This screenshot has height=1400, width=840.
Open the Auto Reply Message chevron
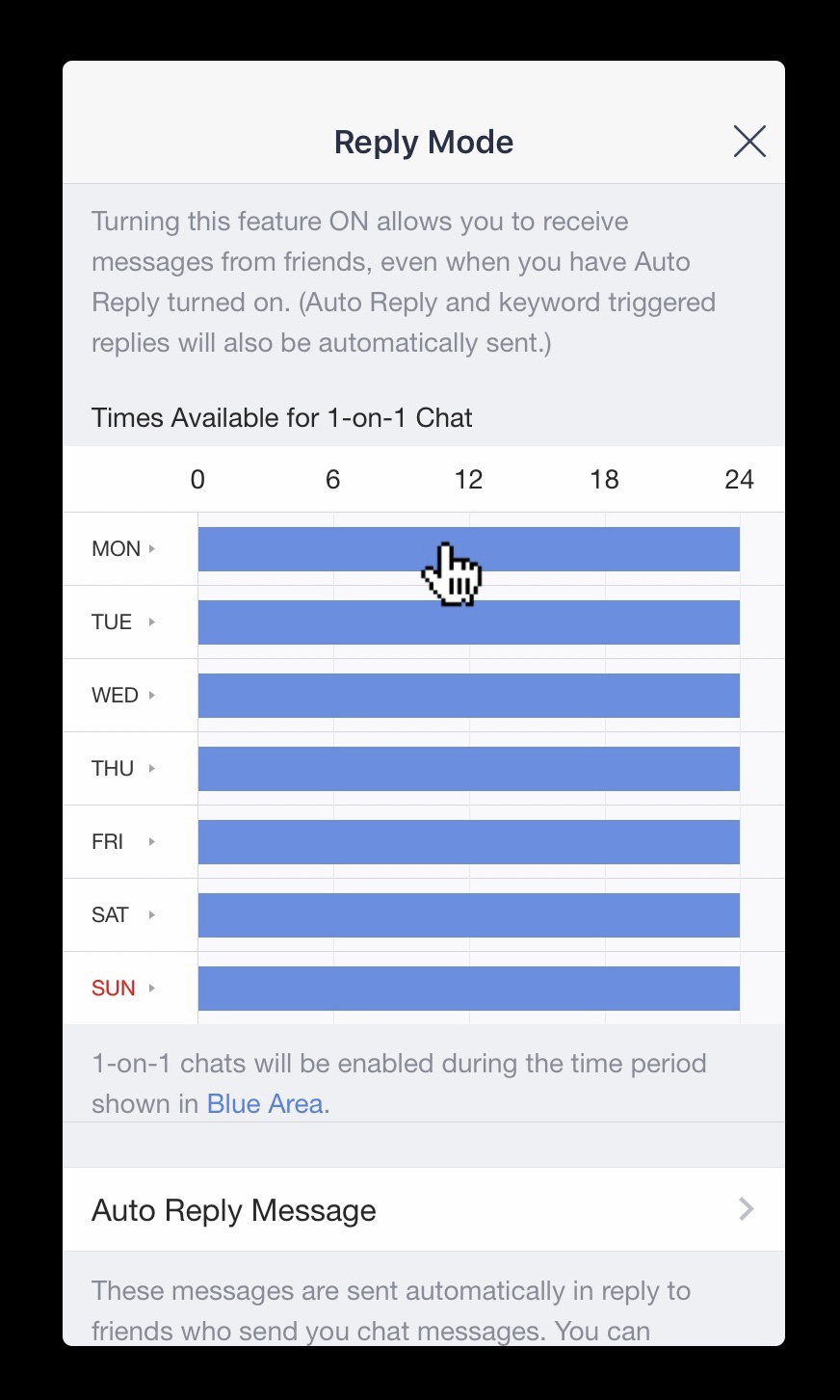point(747,1209)
